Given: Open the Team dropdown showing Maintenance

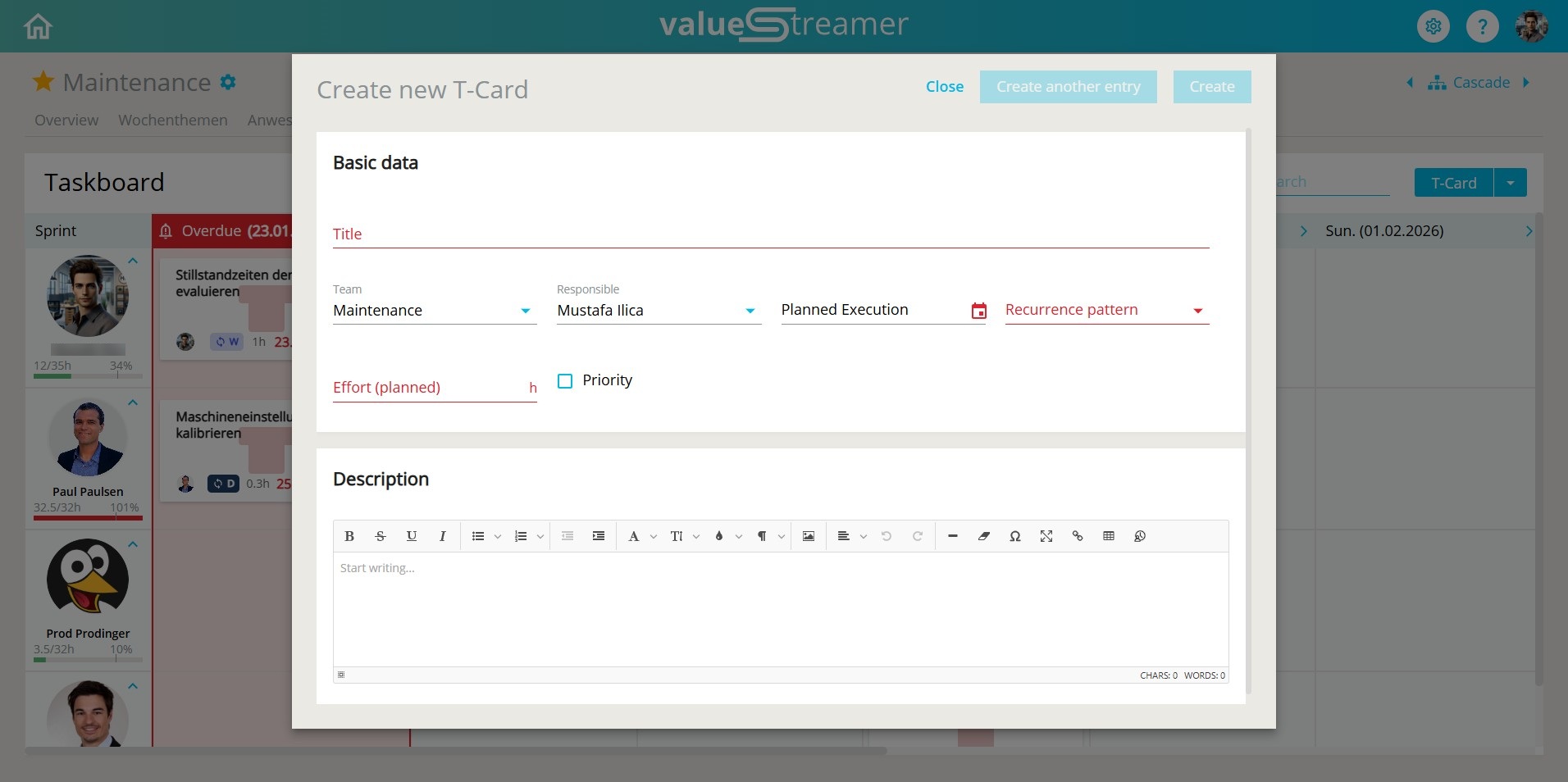Looking at the screenshot, I should pyautogui.click(x=434, y=311).
